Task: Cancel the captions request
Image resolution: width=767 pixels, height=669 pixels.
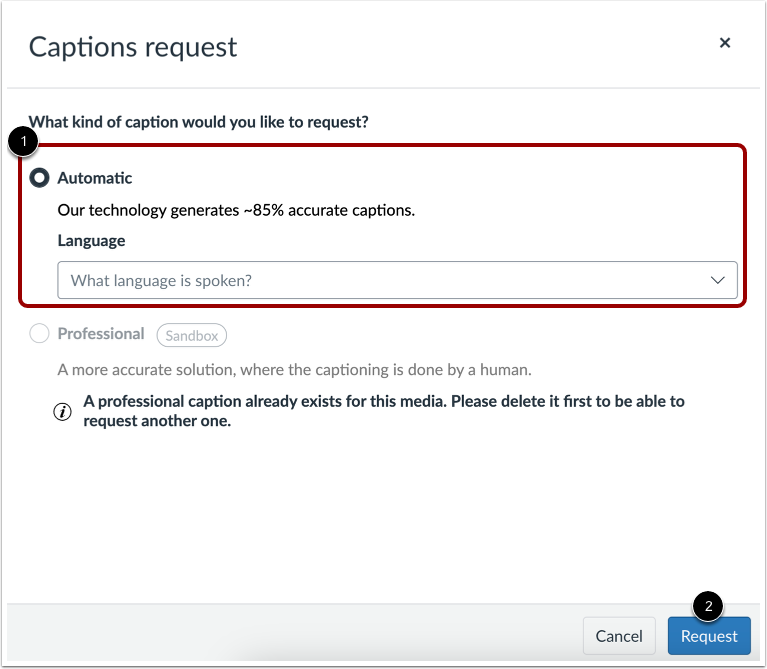Action: (x=619, y=636)
